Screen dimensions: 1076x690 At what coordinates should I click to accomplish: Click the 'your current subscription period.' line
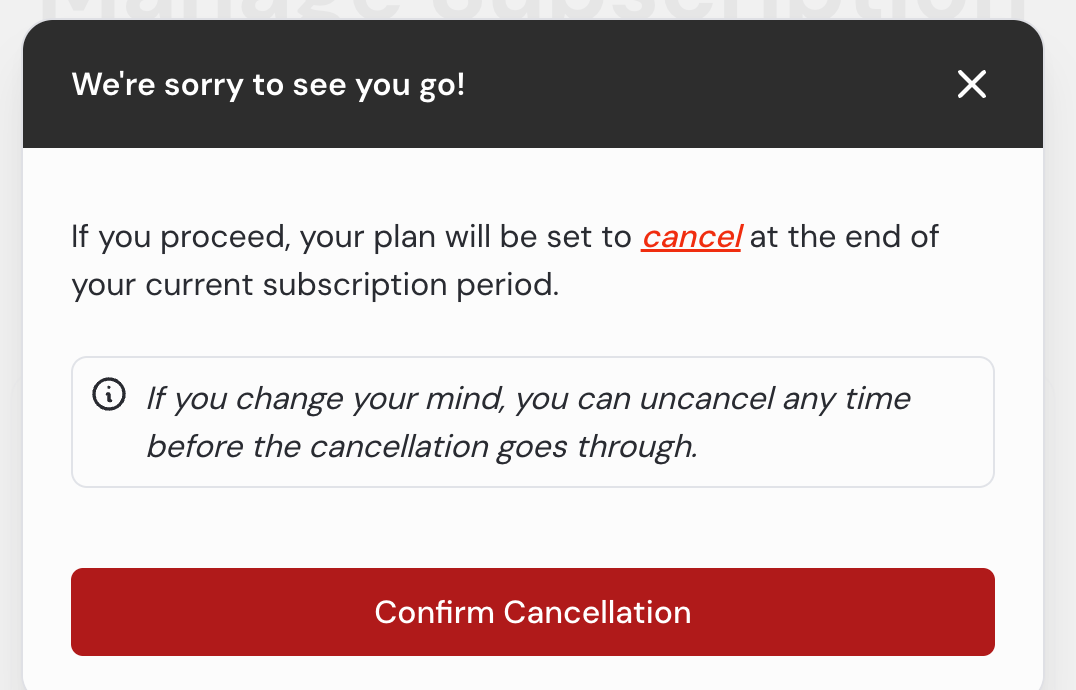(x=315, y=285)
